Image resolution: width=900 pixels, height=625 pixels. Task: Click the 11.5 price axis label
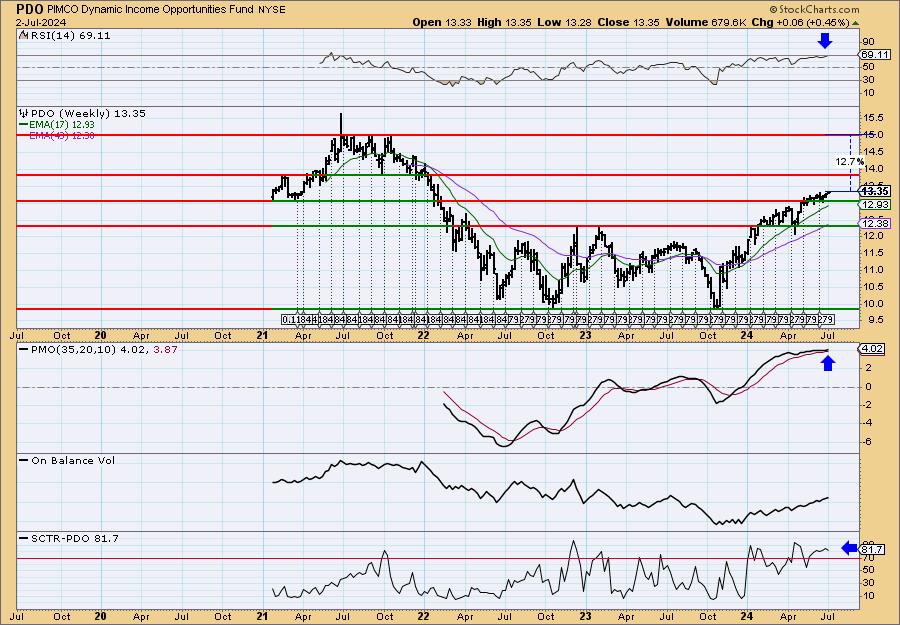click(x=872, y=253)
